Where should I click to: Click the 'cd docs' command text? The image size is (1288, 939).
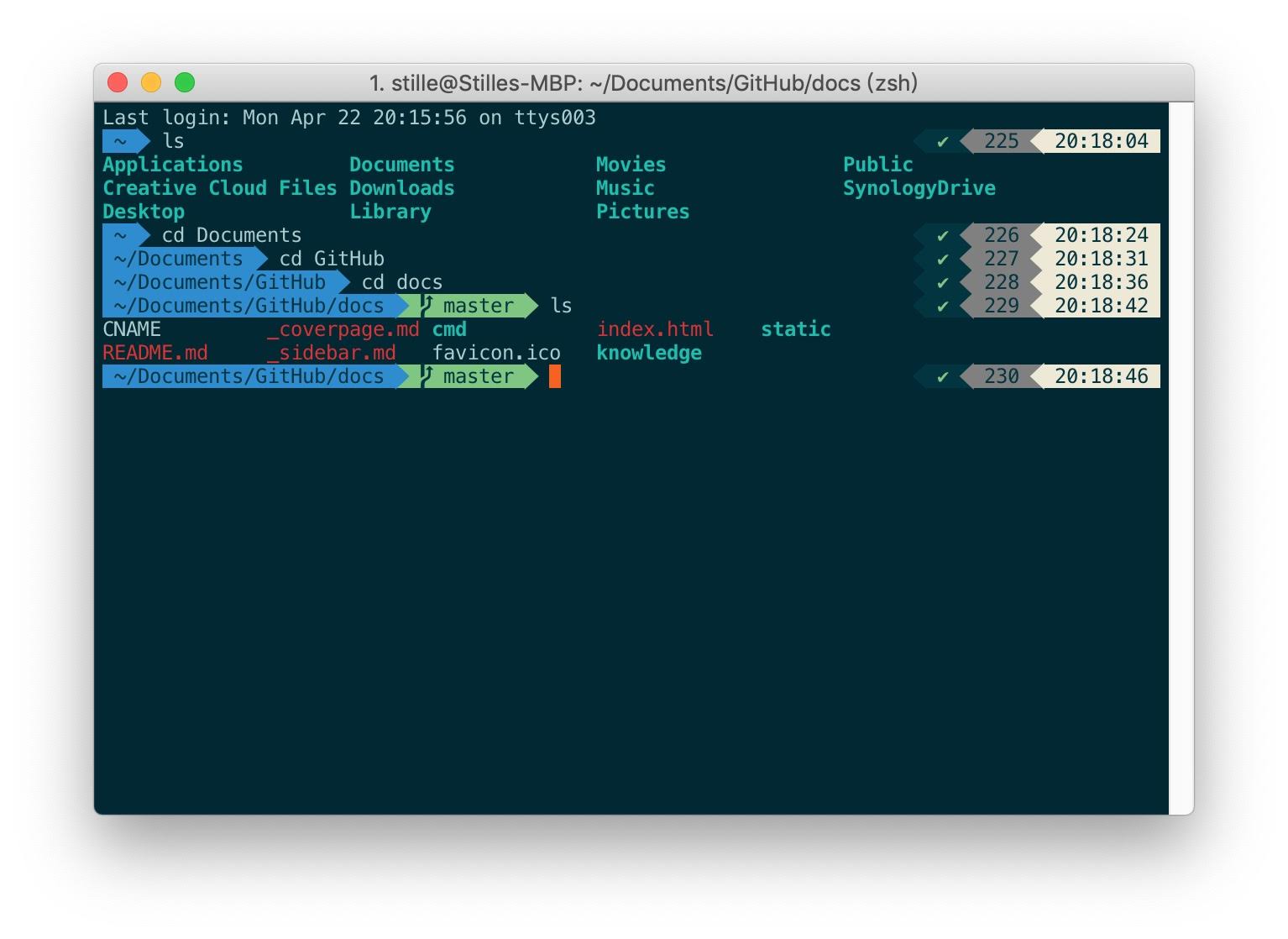(402, 282)
